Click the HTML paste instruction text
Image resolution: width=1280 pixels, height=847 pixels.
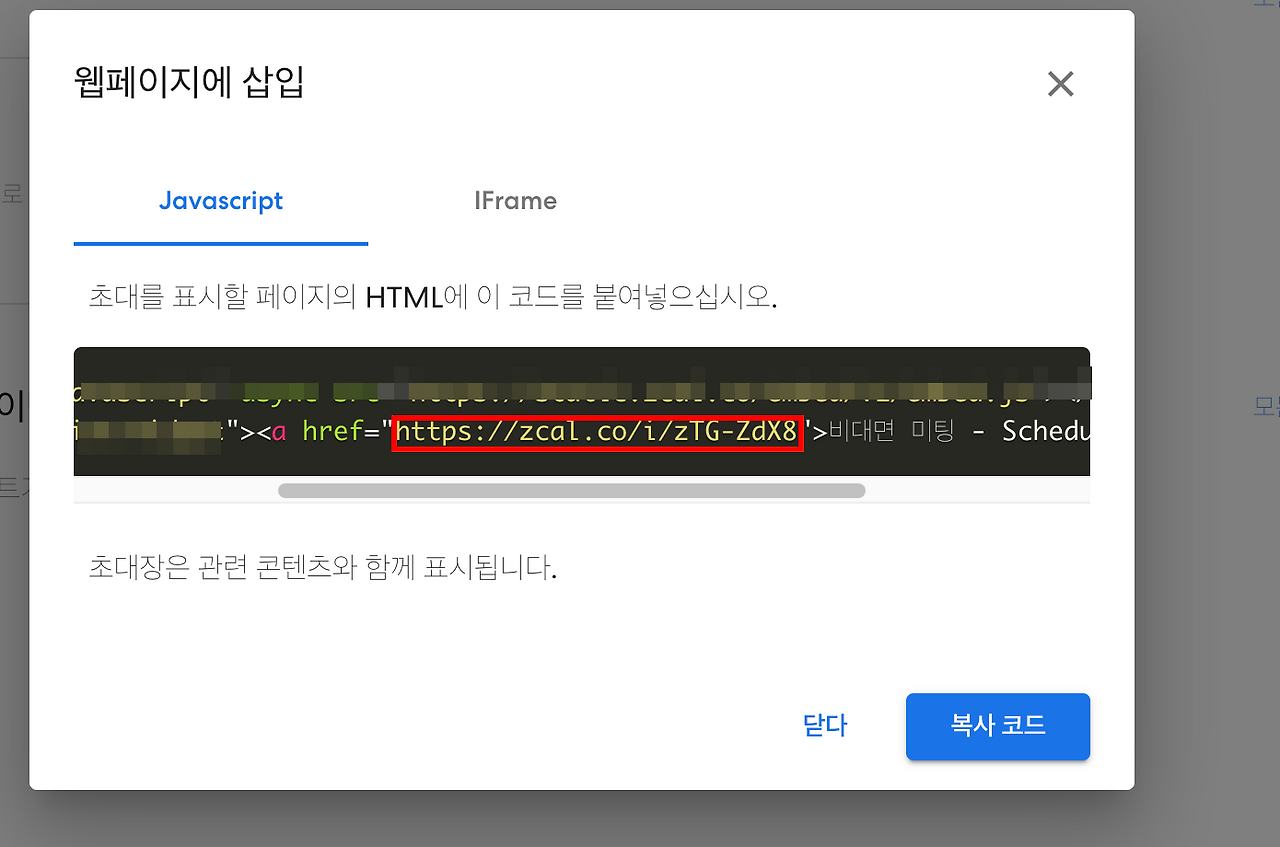coord(433,297)
